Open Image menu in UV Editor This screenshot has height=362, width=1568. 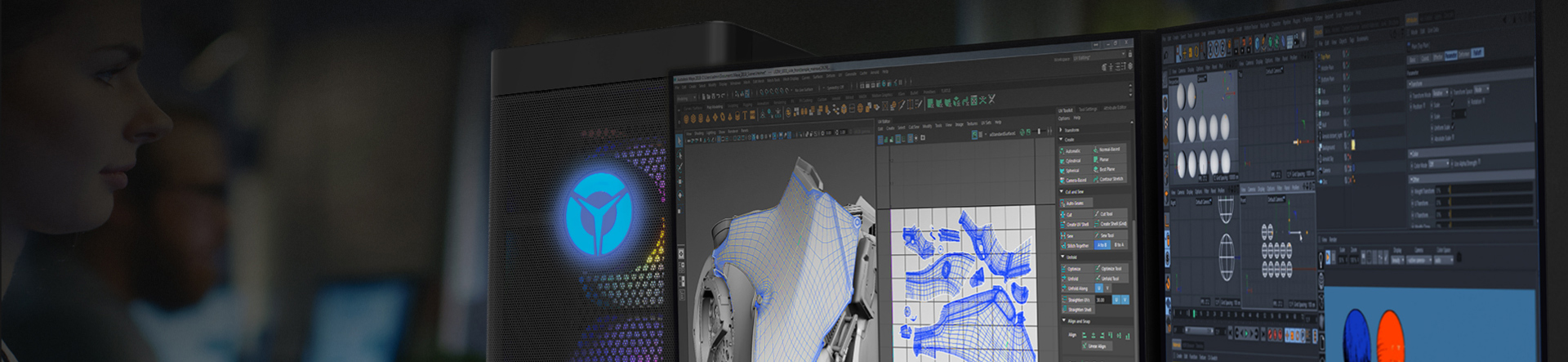[x=959, y=124]
